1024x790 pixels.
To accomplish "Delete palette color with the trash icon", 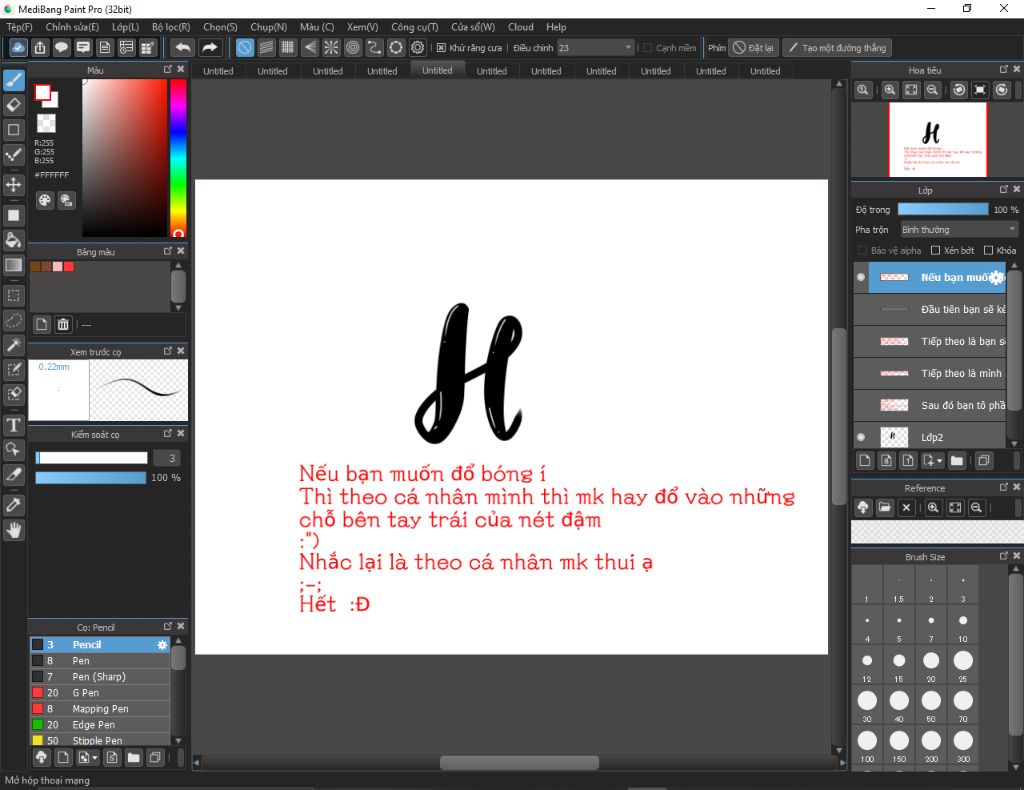I will (63, 324).
